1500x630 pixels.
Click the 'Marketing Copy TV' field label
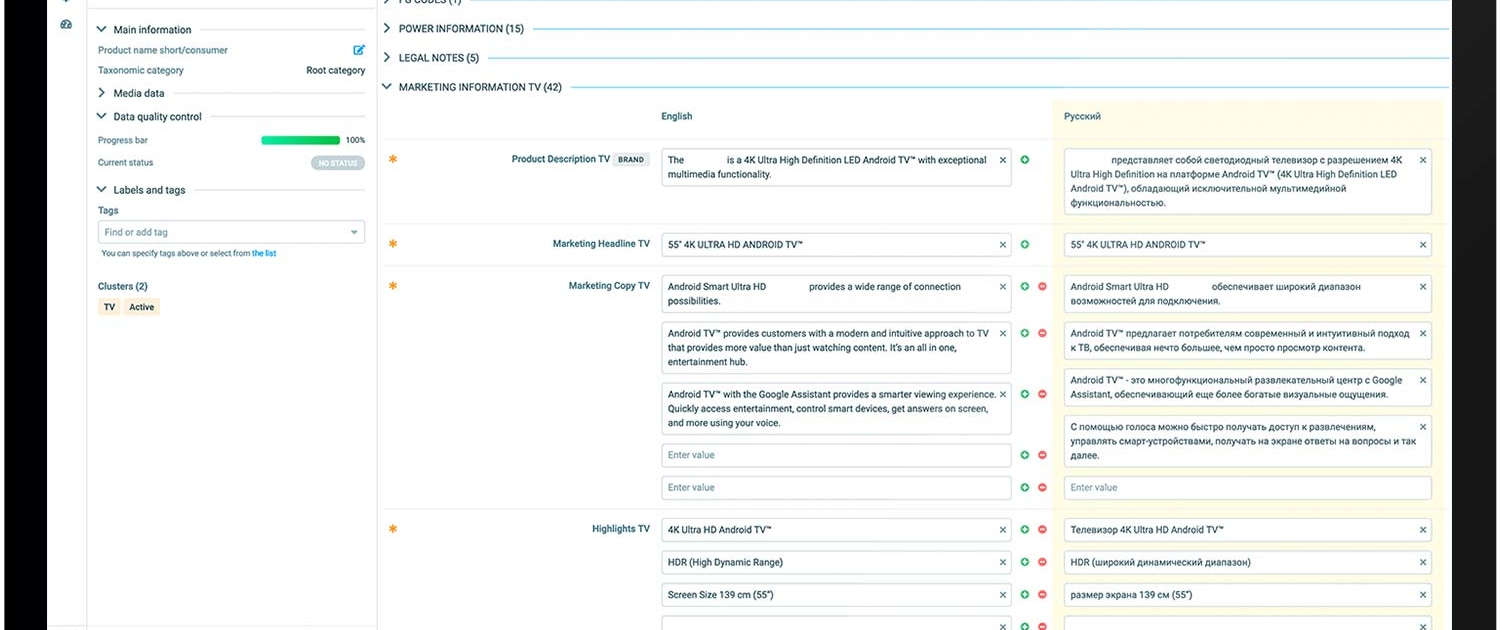pyautogui.click(x=609, y=286)
